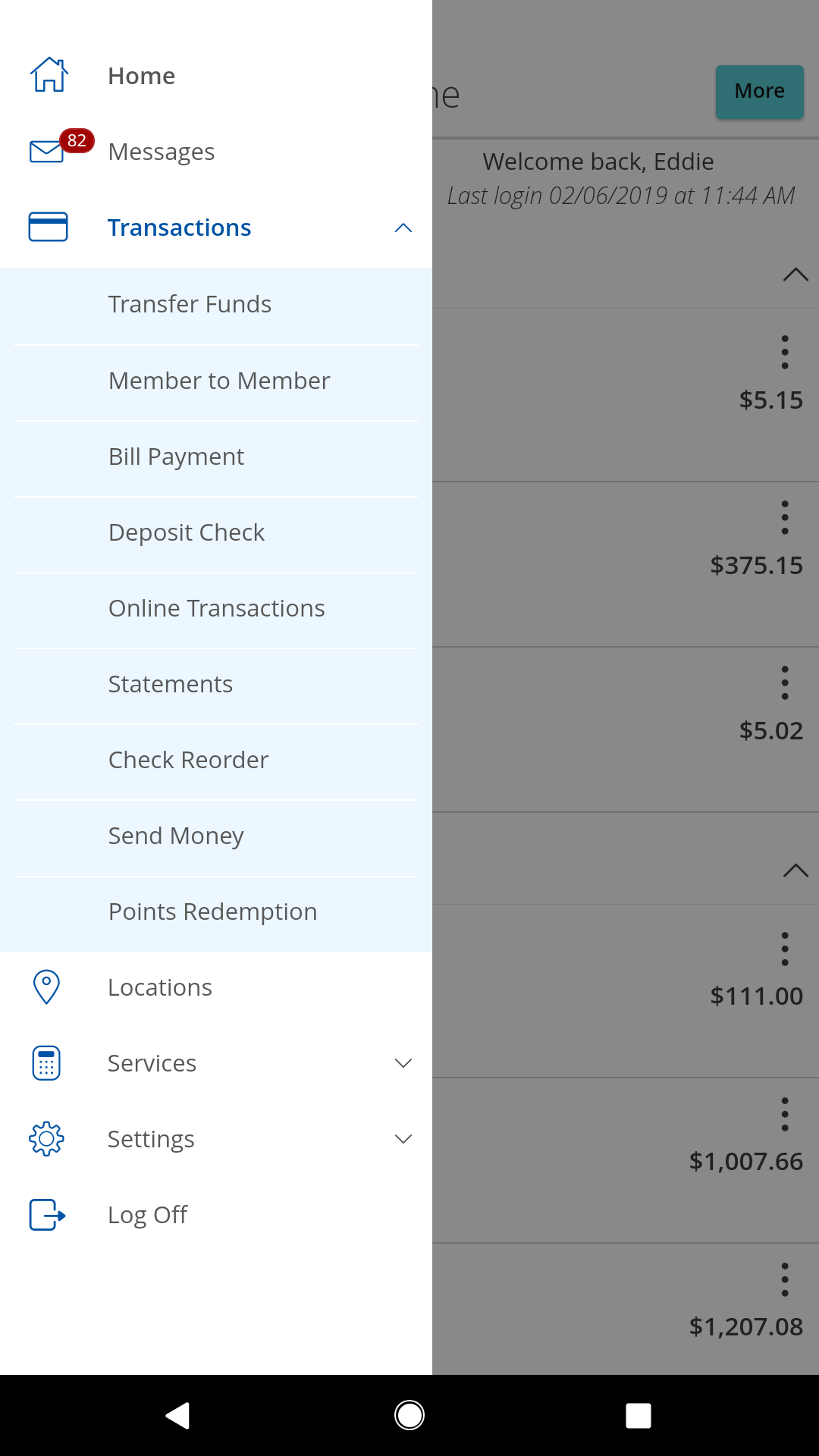The image size is (819, 1456).
Task: Click the Transactions card icon
Action: pos(48,227)
